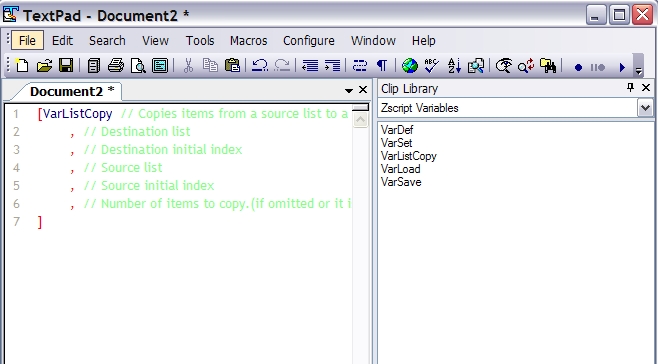658x364 pixels.
Task: Expand Zscript Variables clip library dropdown
Action: (x=645, y=108)
